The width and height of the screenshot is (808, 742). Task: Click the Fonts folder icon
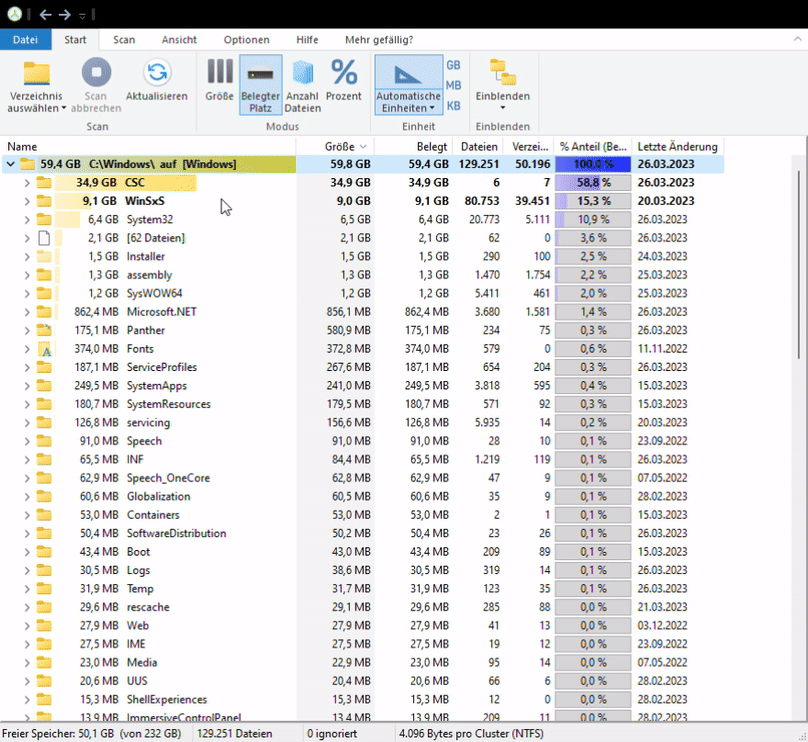45,350
